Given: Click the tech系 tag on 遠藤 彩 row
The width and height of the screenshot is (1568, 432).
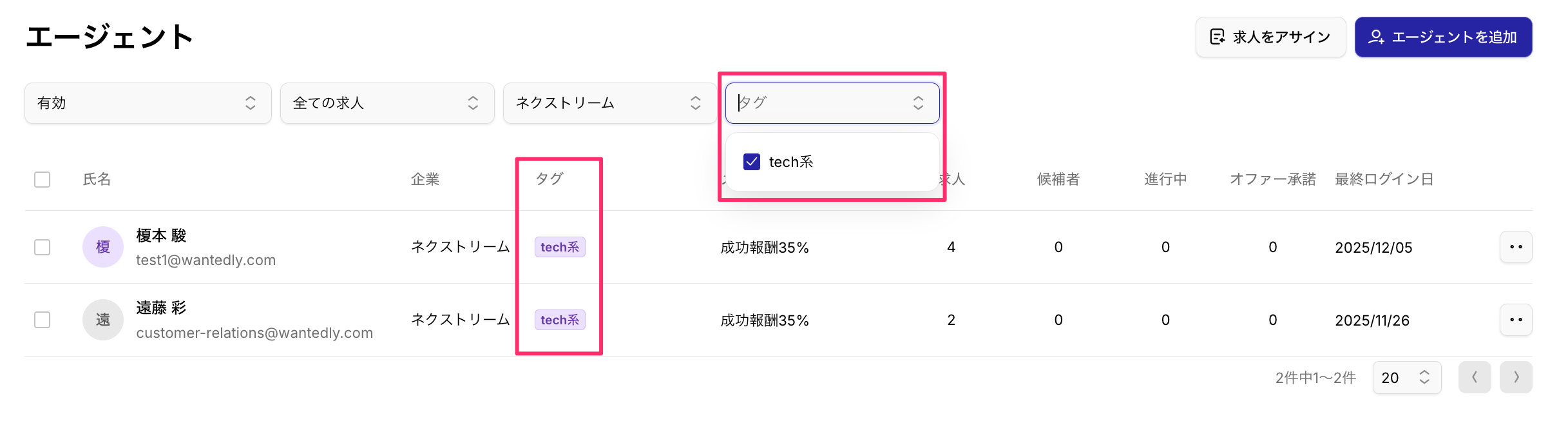Looking at the screenshot, I should pyautogui.click(x=560, y=320).
